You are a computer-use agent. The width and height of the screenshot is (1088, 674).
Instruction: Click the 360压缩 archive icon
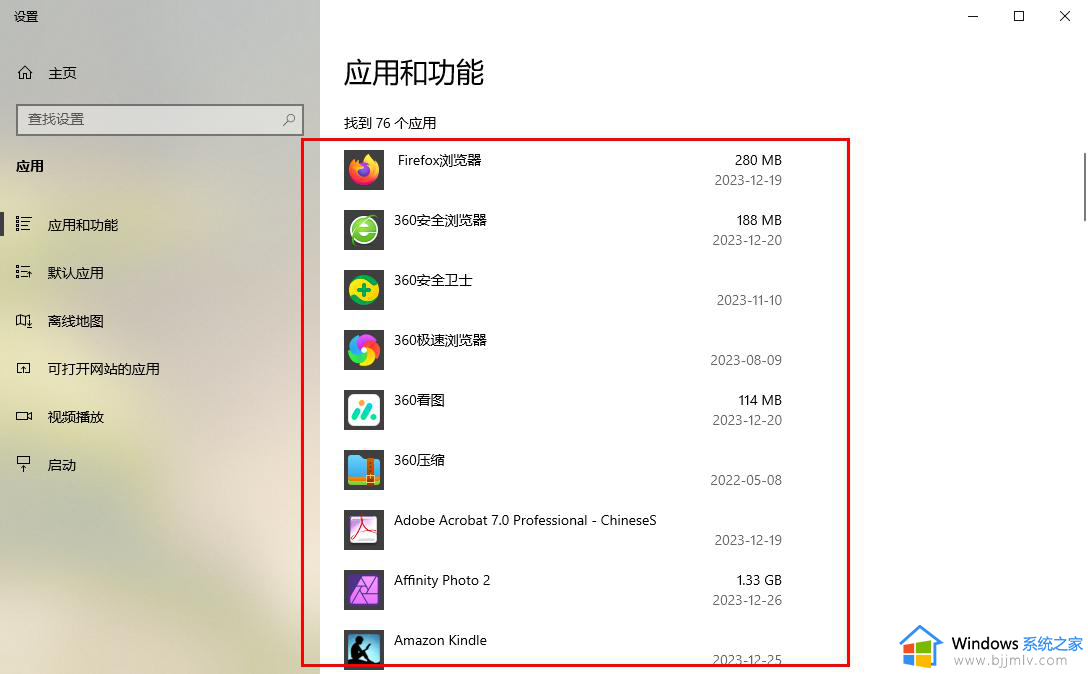tap(364, 470)
